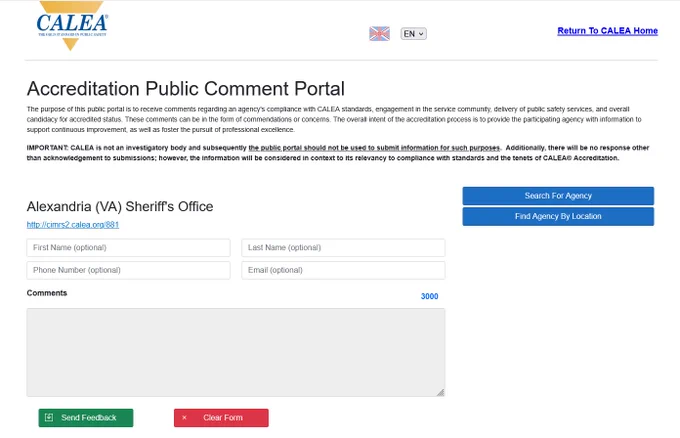This screenshot has width=680, height=438.
Task: Click the CALEA logo
Action: 72,25
